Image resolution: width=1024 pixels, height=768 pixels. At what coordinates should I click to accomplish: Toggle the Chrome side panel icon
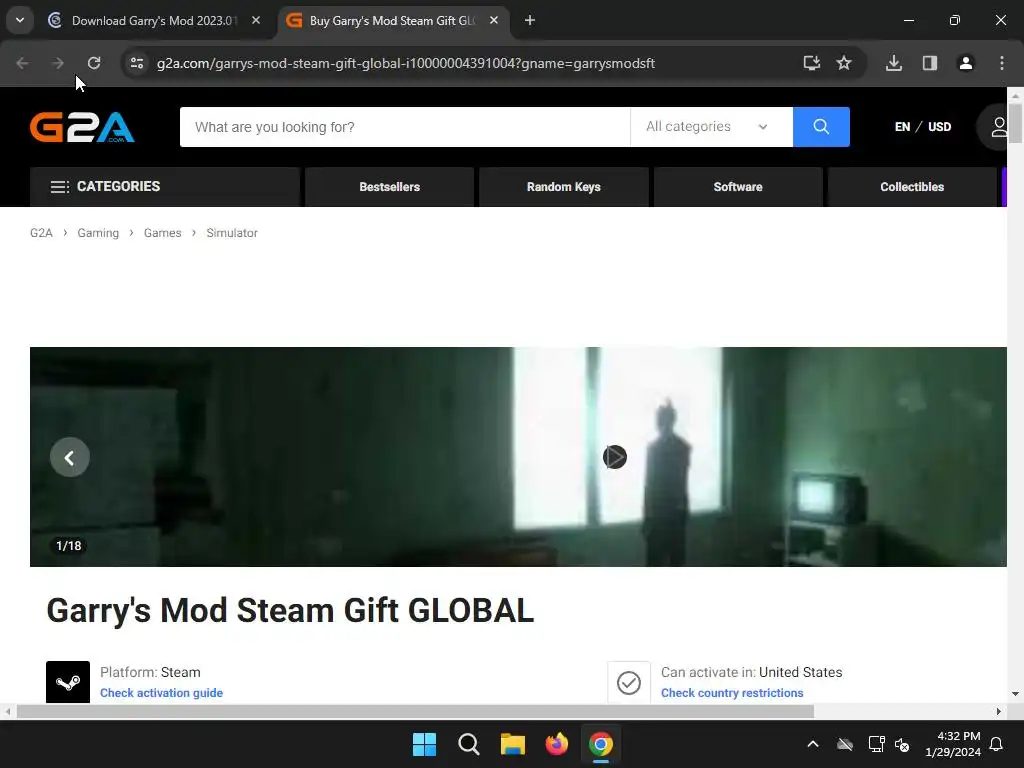[930, 63]
